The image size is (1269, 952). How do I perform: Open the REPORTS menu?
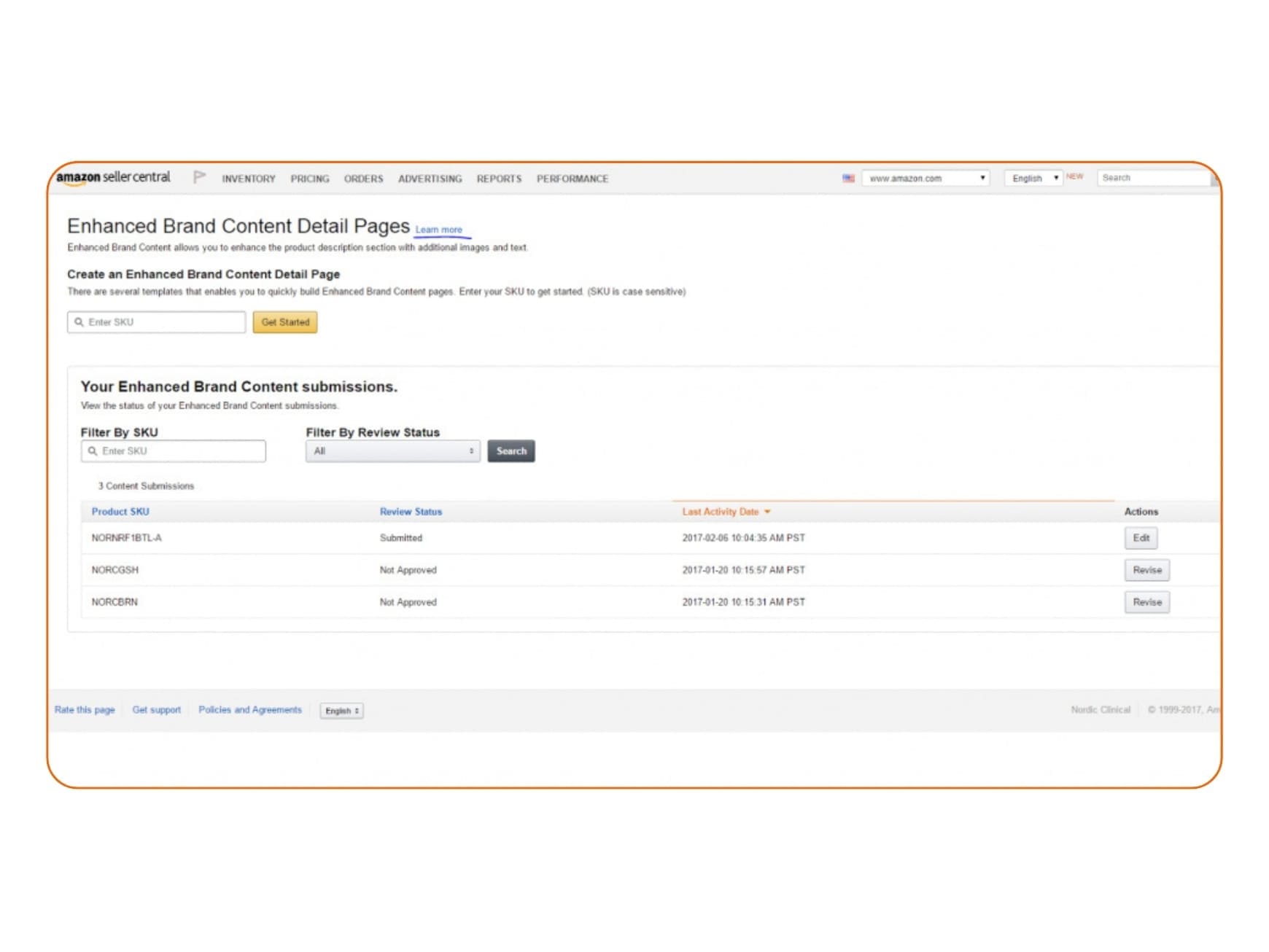pos(499,179)
